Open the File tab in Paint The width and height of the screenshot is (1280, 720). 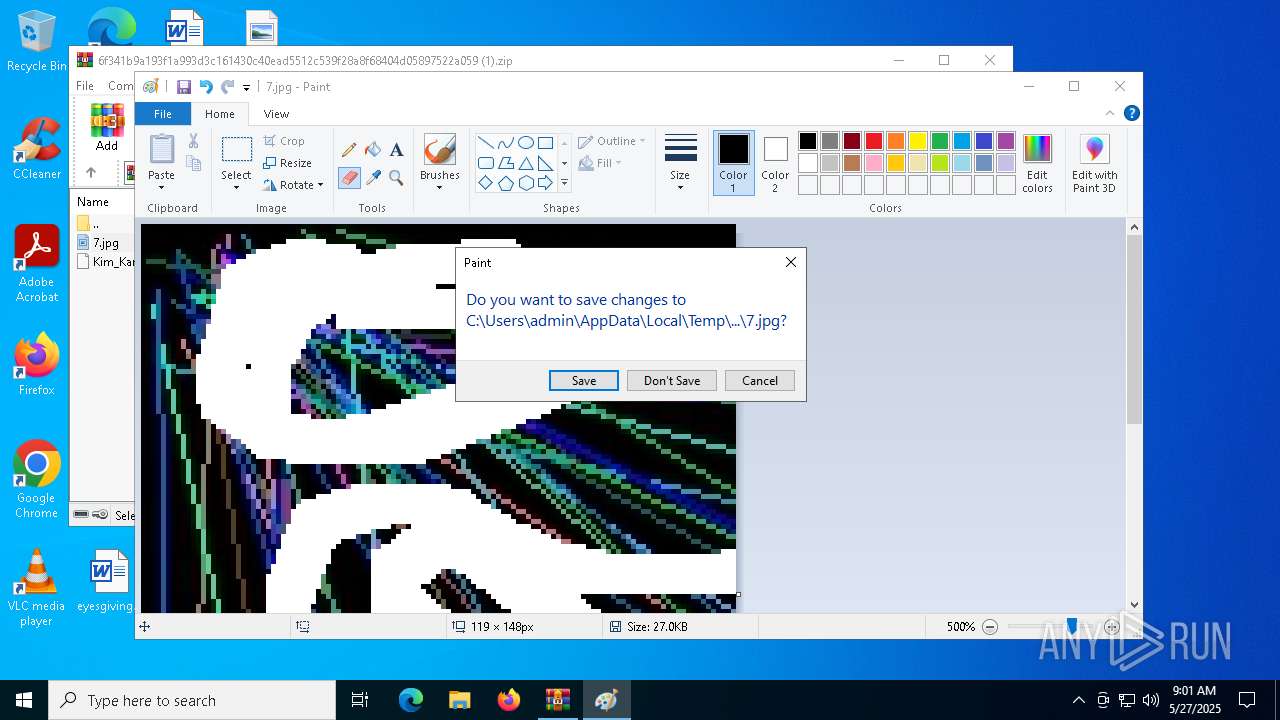pyautogui.click(x=162, y=114)
